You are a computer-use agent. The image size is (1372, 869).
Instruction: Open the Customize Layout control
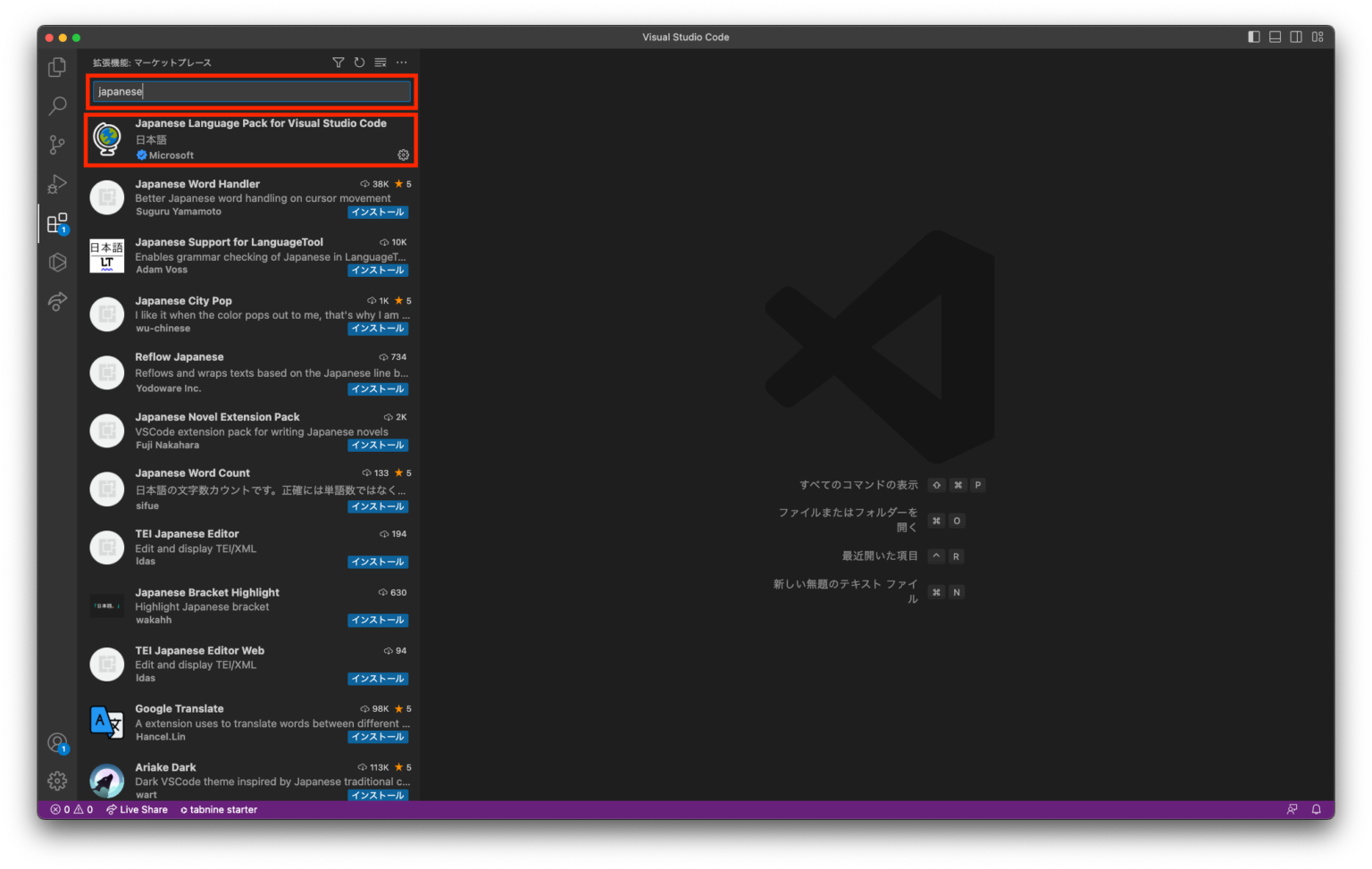[x=1318, y=37]
